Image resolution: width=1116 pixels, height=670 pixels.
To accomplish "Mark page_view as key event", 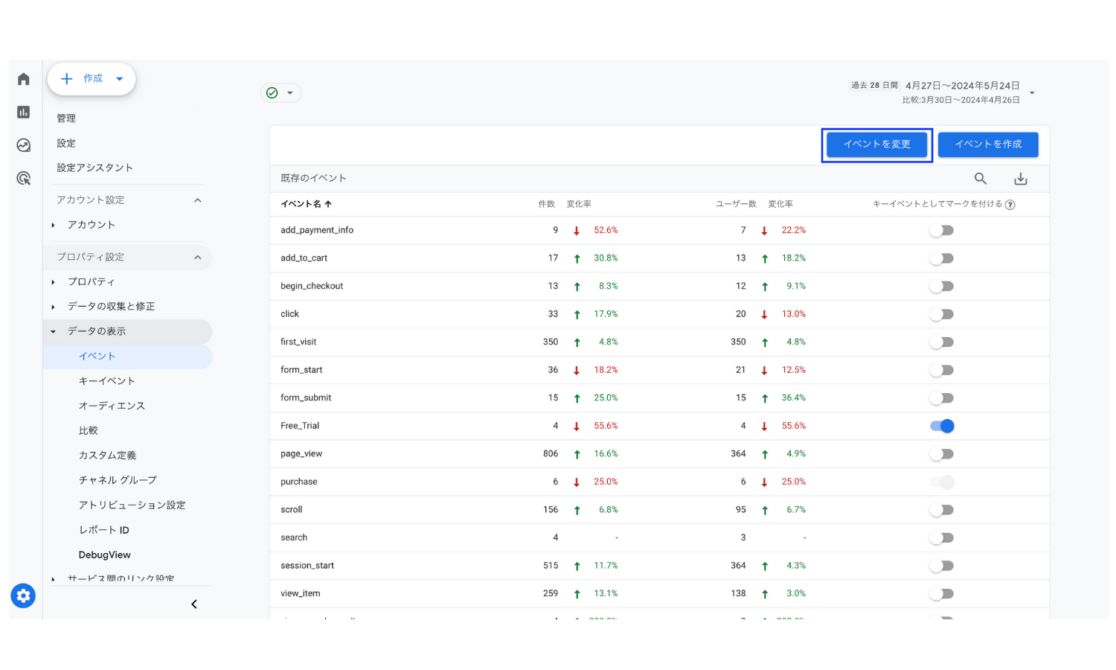I will (942, 454).
